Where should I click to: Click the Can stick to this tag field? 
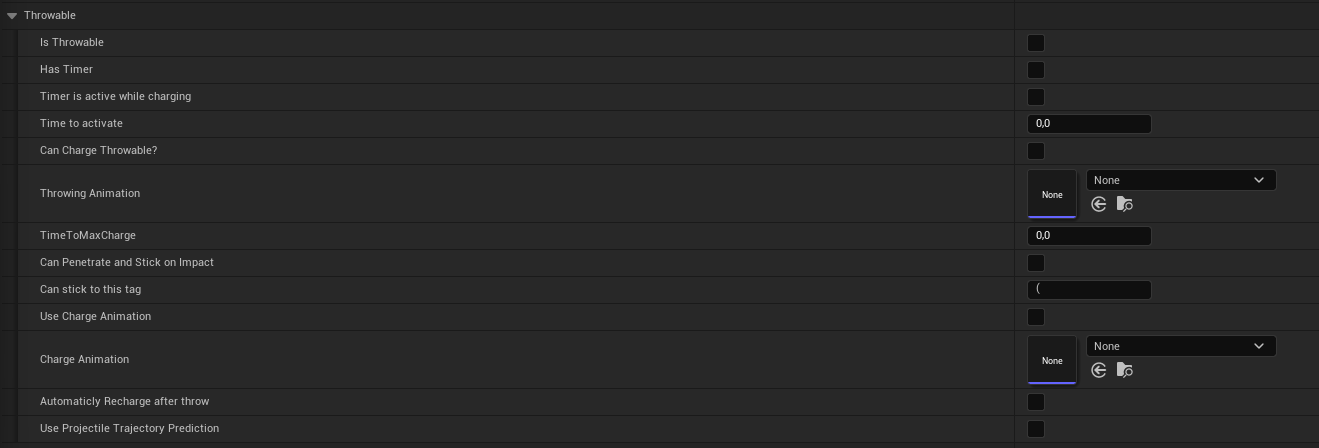point(1089,290)
